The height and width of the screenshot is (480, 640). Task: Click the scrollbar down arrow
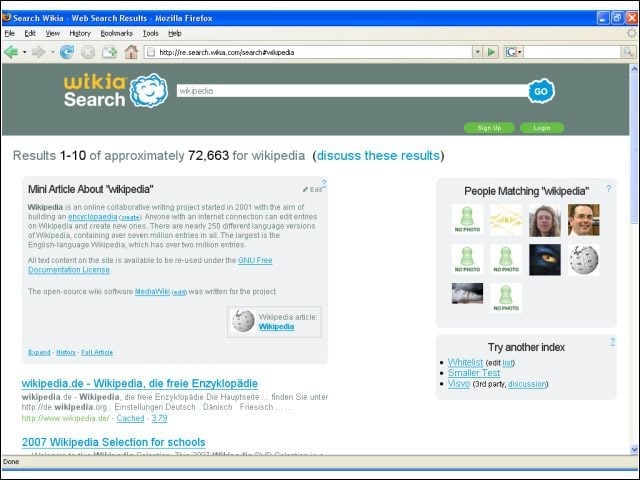[x=634, y=450]
